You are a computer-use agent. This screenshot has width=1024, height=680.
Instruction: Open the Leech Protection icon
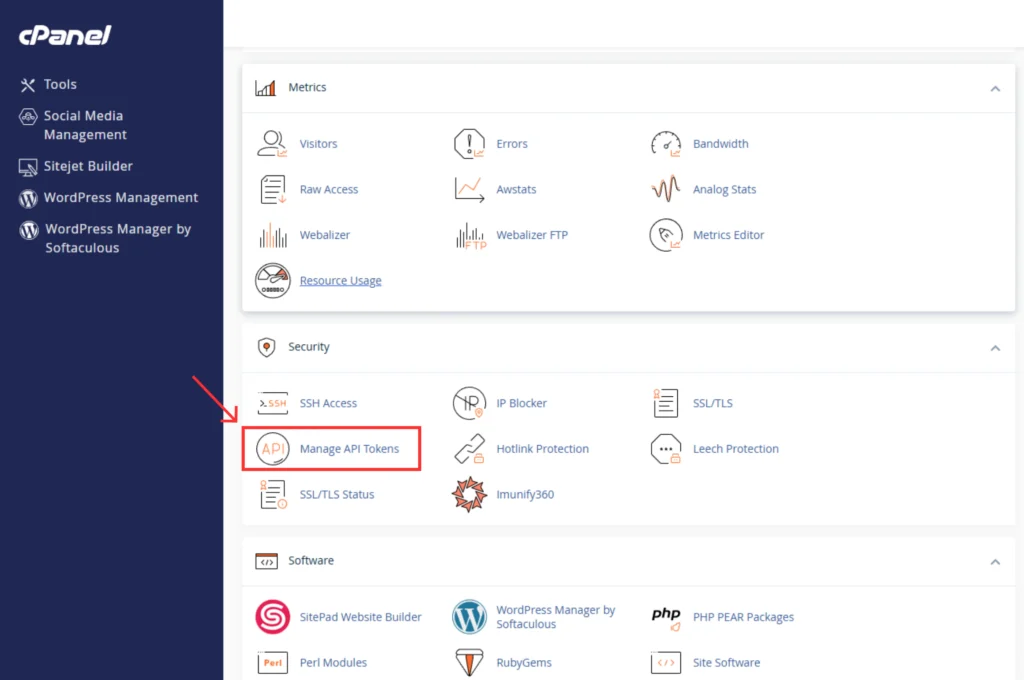pos(665,449)
